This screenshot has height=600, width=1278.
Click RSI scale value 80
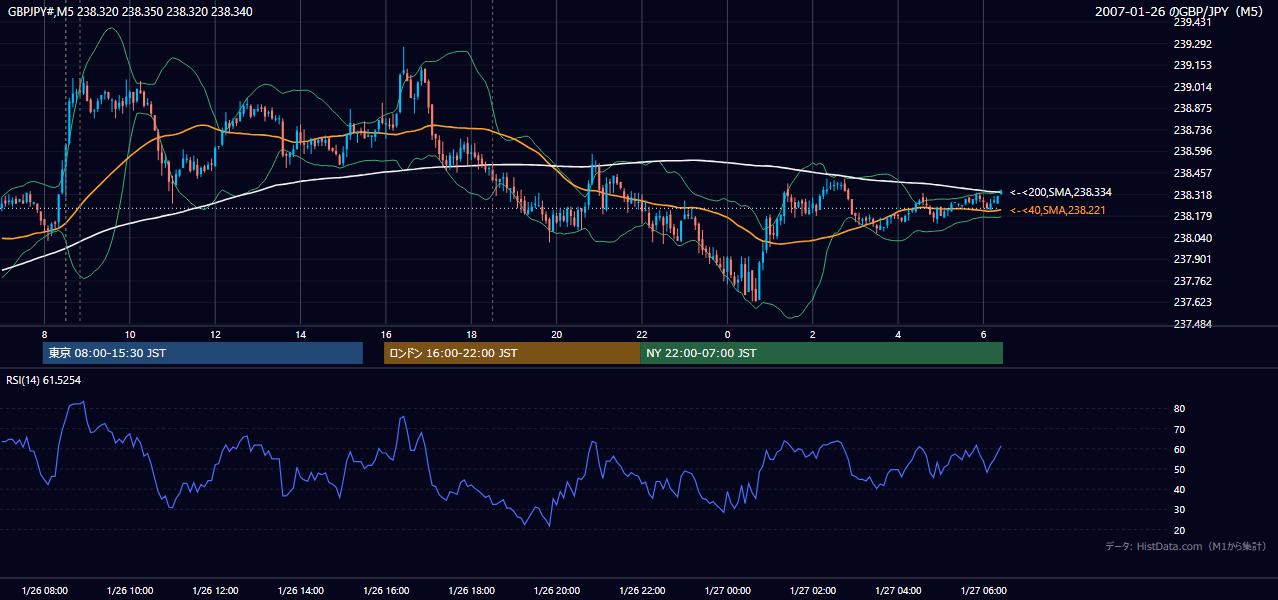coord(1180,409)
